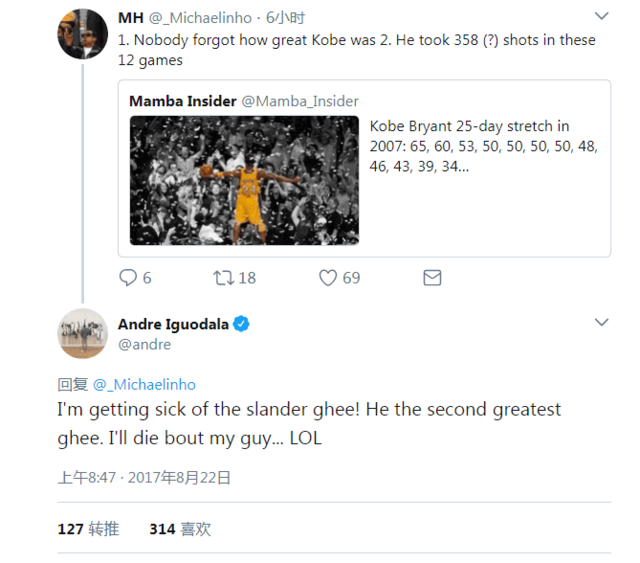Send via direct message envelope icon
Screen dimensions: 640x563
click(432, 278)
